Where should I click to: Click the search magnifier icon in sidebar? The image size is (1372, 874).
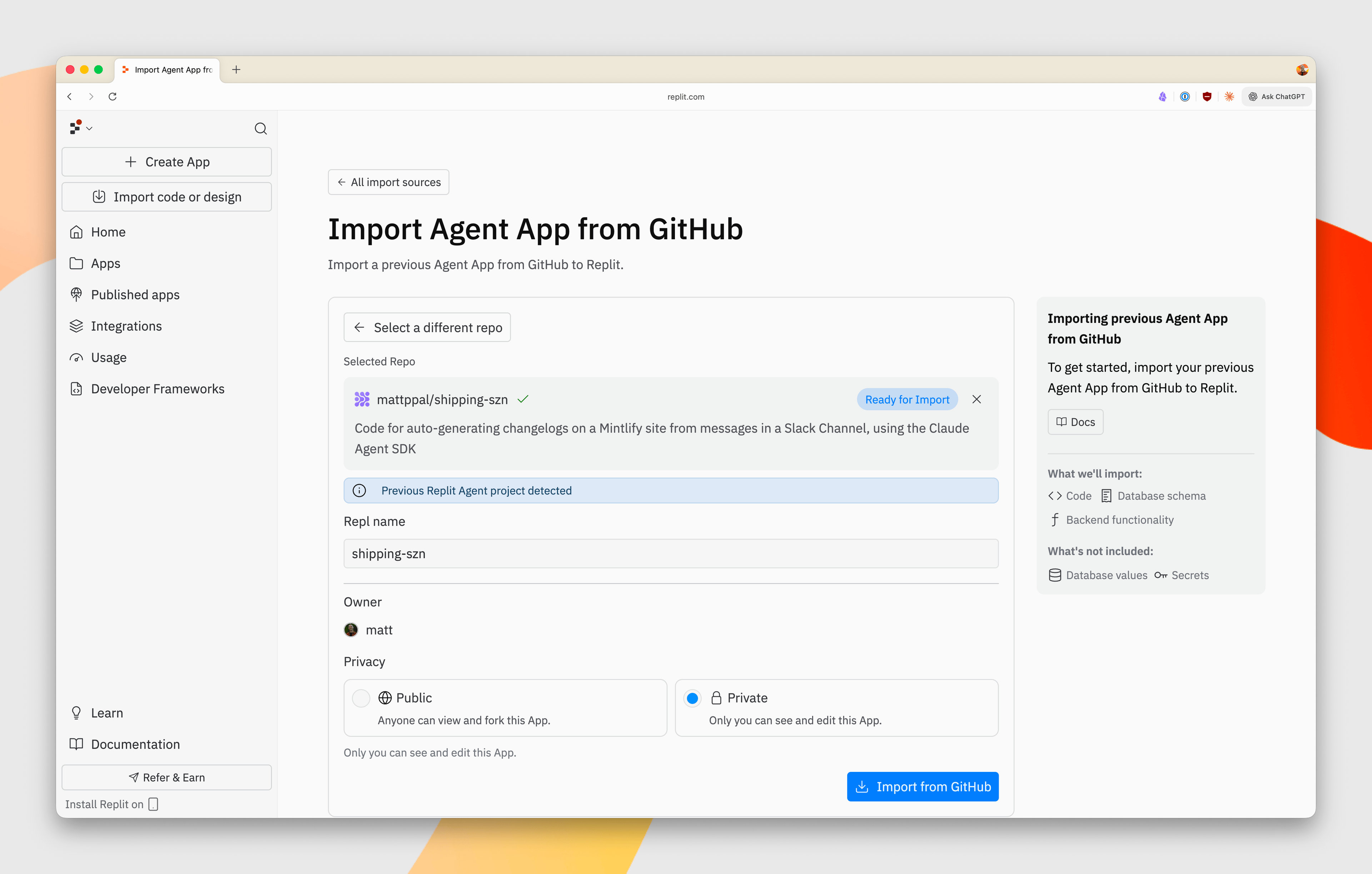[x=260, y=128]
